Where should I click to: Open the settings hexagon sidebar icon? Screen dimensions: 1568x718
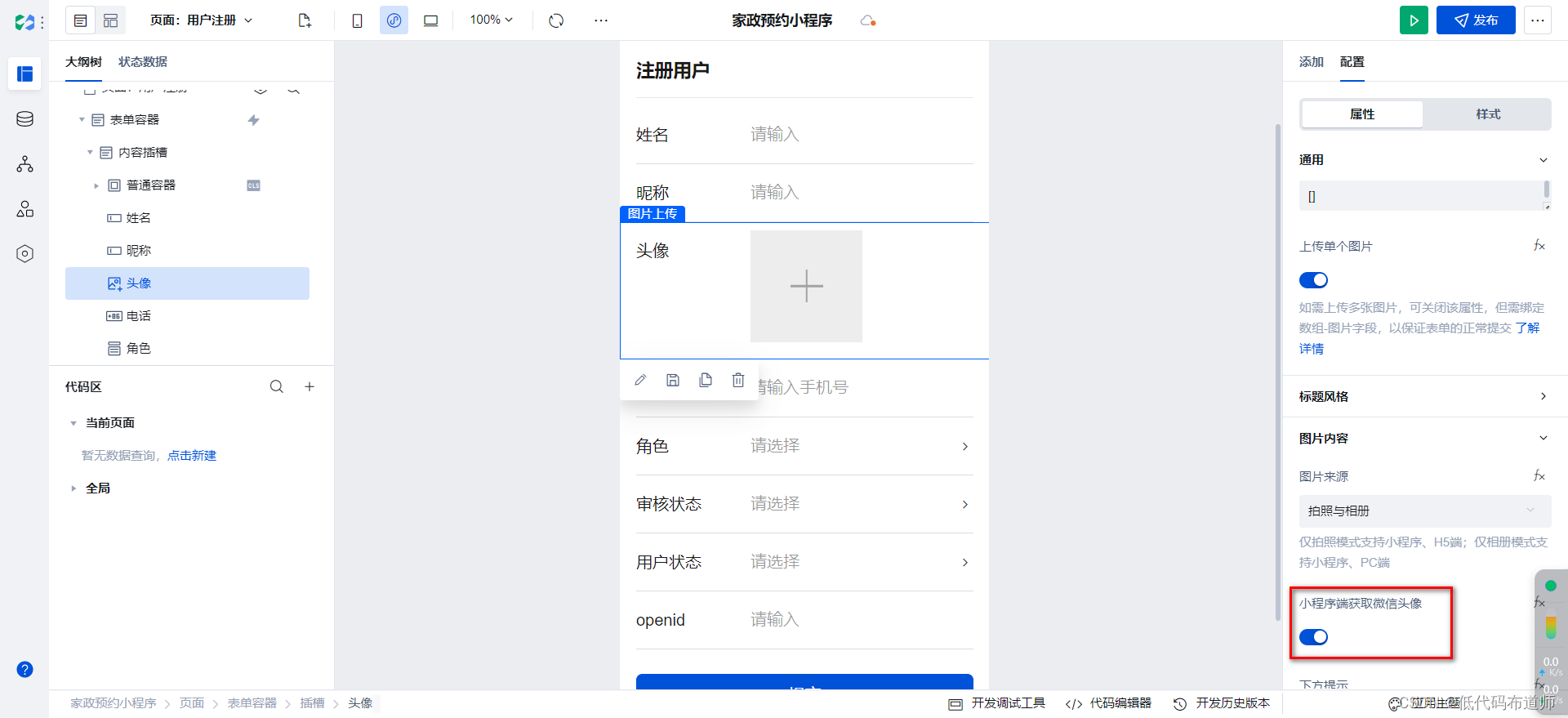(x=24, y=253)
